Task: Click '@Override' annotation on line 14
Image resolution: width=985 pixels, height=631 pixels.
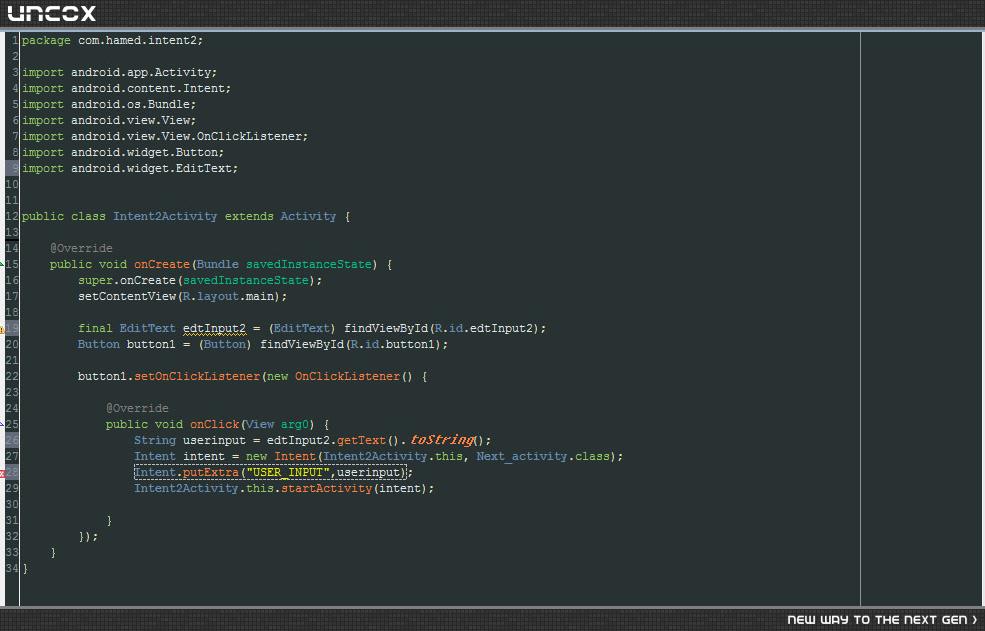Action: [x=81, y=248]
